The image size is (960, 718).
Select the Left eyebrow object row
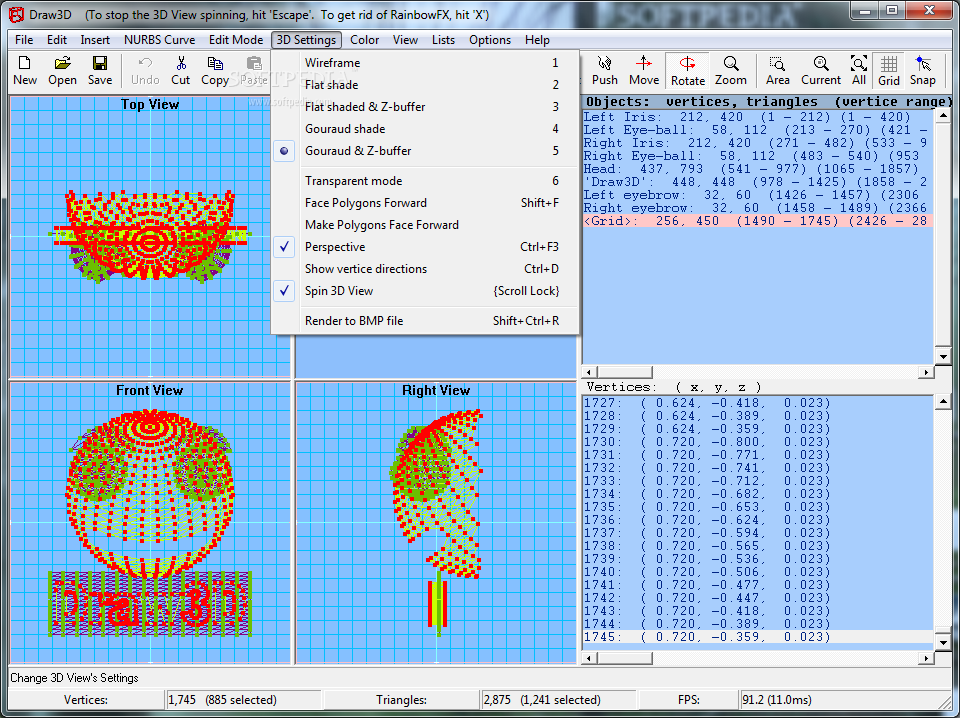758,195
